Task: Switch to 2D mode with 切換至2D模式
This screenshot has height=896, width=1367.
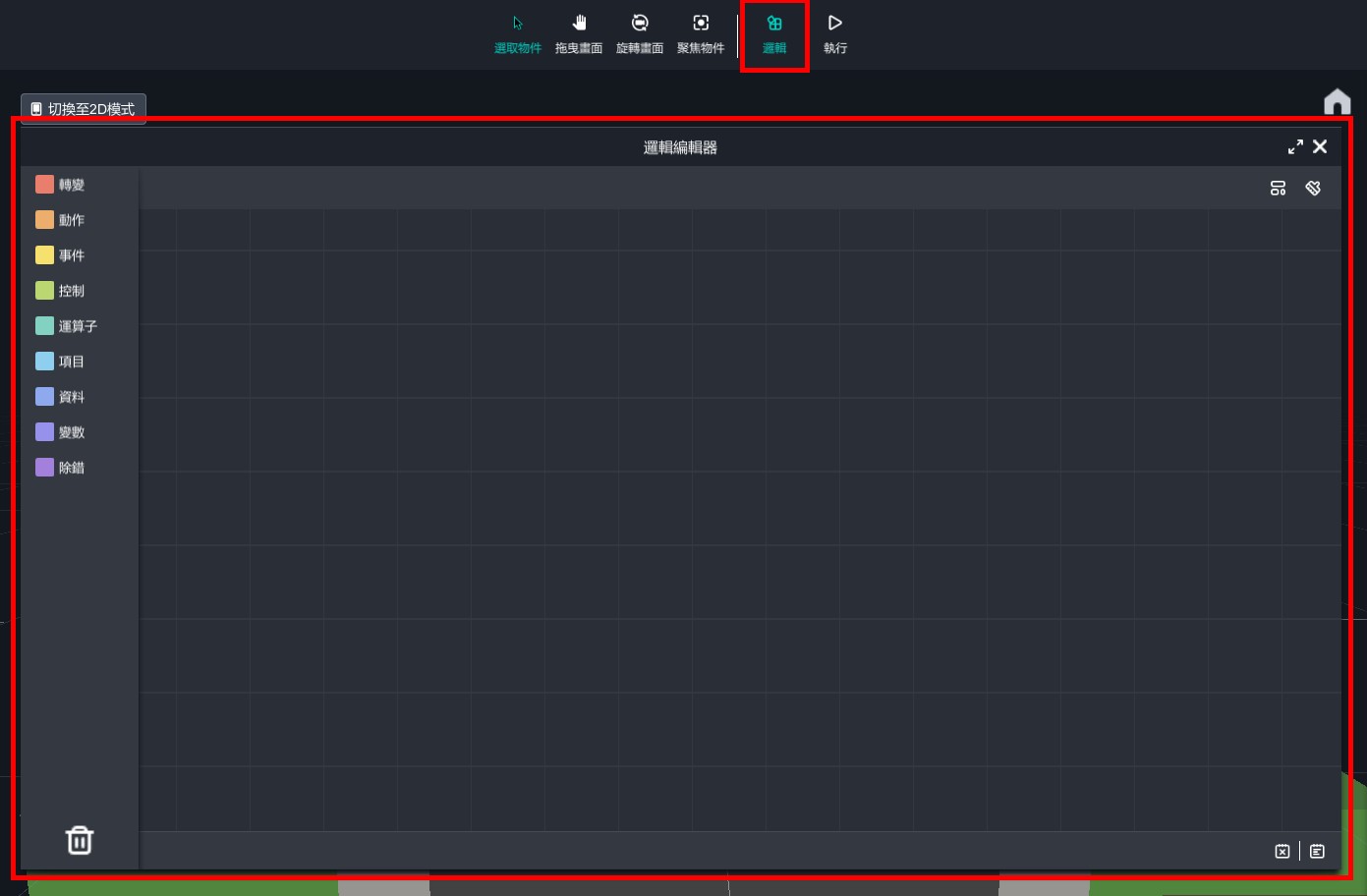Action: pos(84,109)
